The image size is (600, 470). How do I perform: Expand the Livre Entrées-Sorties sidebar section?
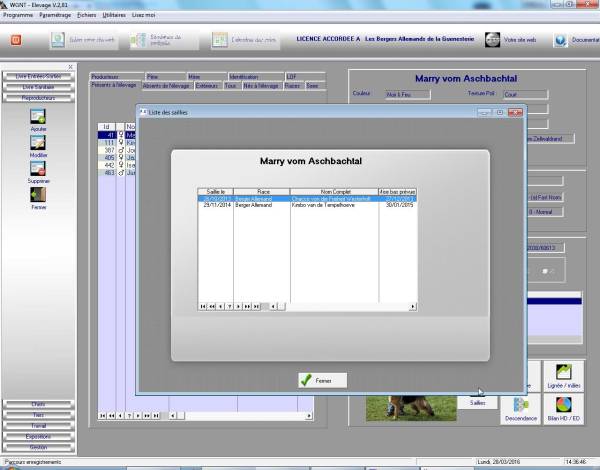click(x=38, y=77)
